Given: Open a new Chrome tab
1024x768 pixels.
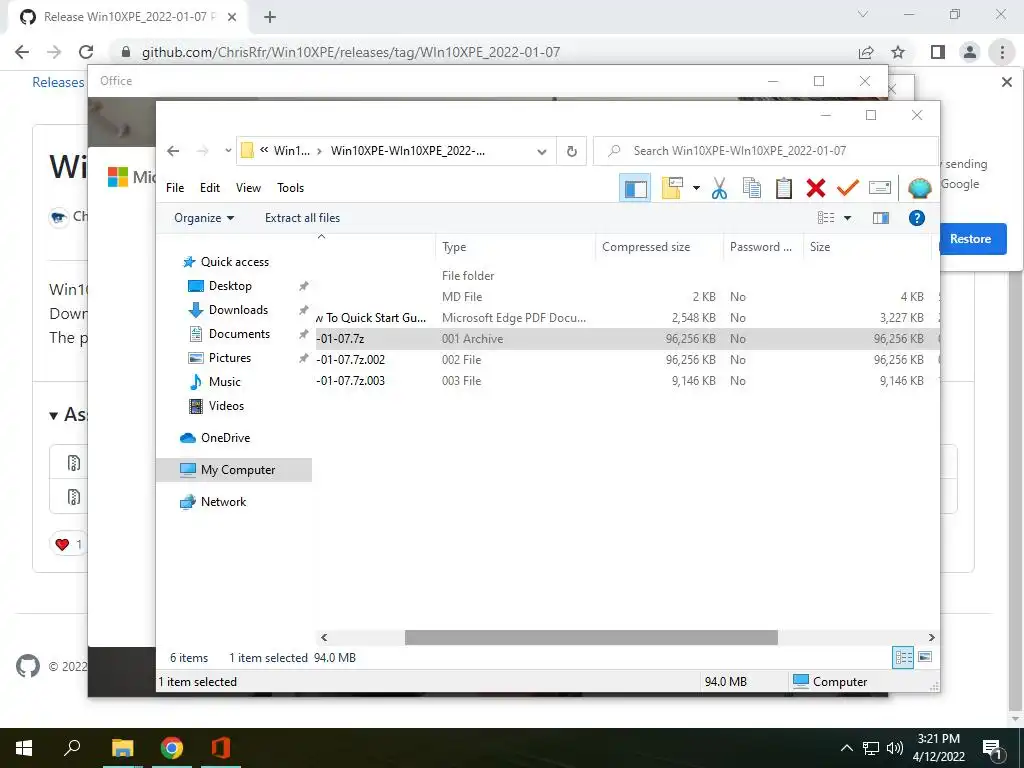Looking at the screenshot, I should (x=270, y=17).
